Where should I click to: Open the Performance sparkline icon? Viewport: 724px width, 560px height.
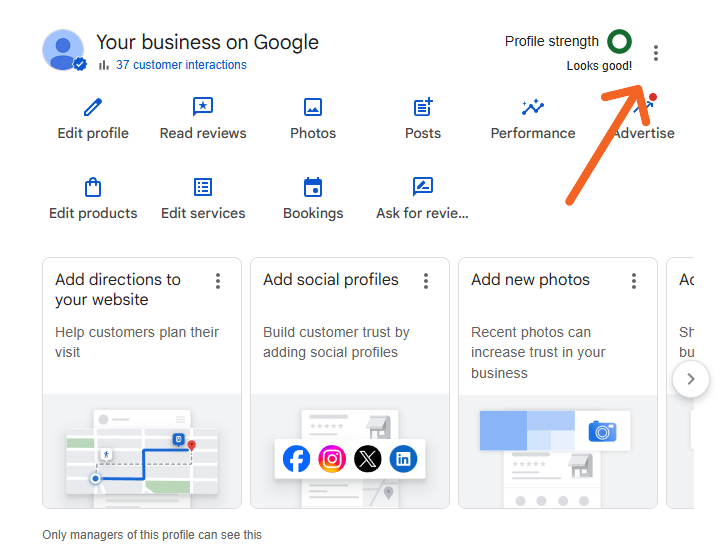coord(533,107)
